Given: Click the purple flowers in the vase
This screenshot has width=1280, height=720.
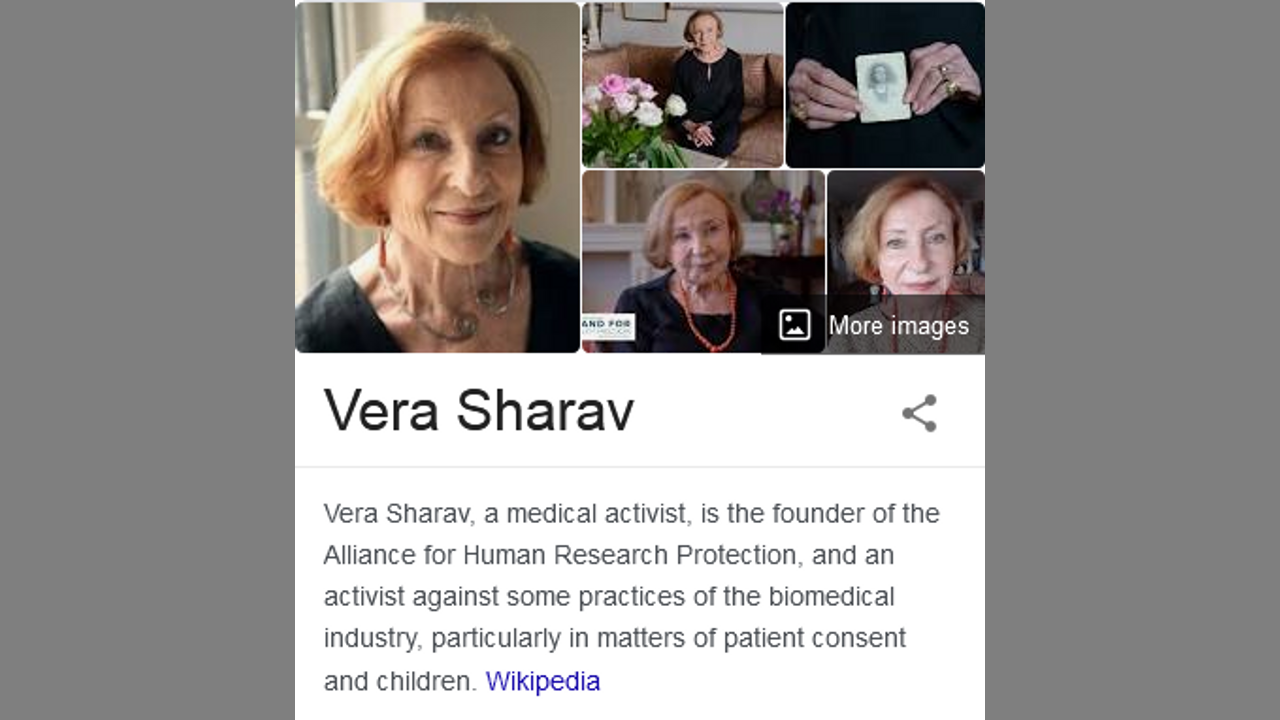Looking at the screenshot, I should (779, 205).
